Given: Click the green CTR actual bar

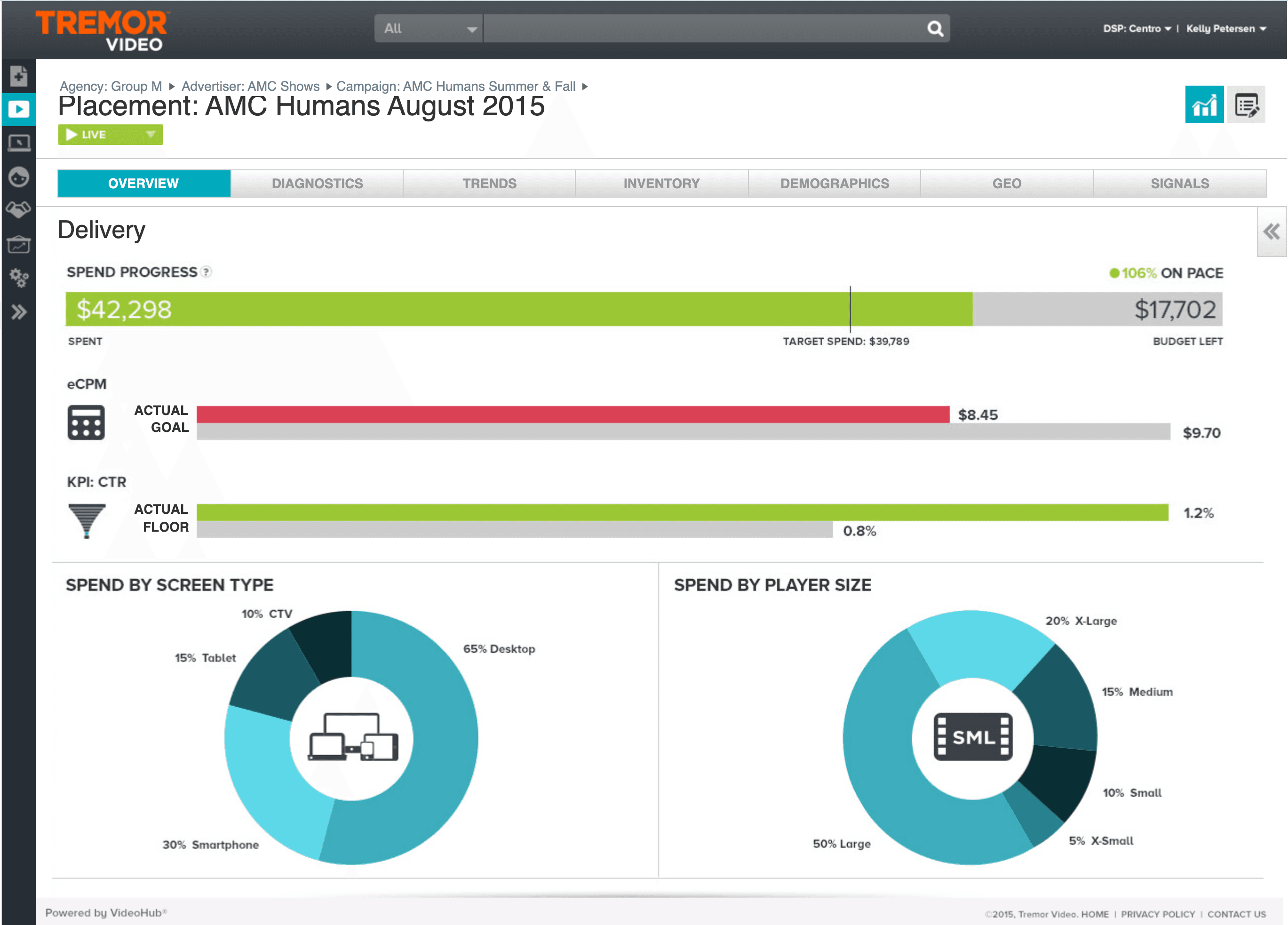Looking at the screenshot, I should click(x=683, y=512).
